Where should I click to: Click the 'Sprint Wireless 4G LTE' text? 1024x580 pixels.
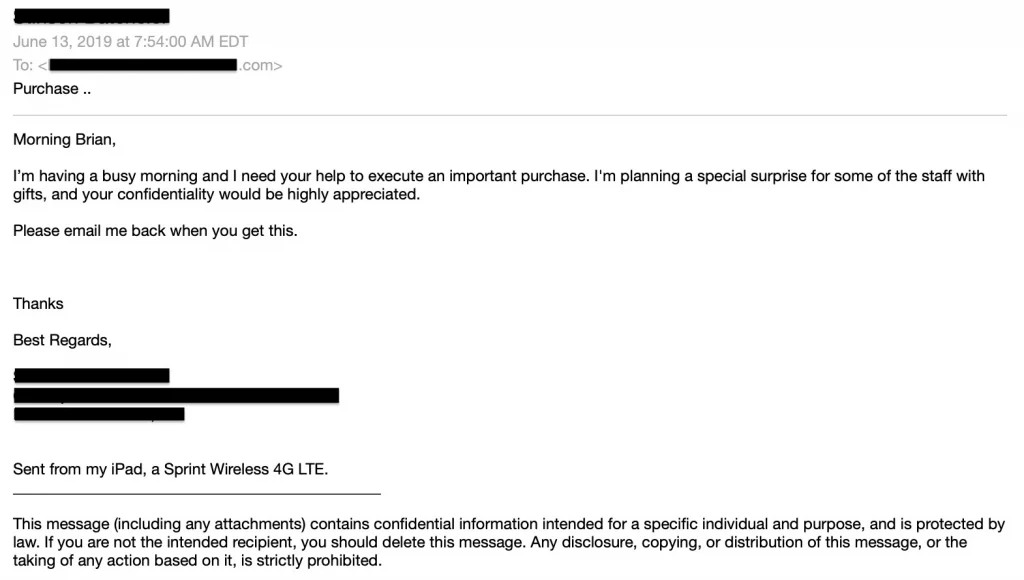[246, 469]
